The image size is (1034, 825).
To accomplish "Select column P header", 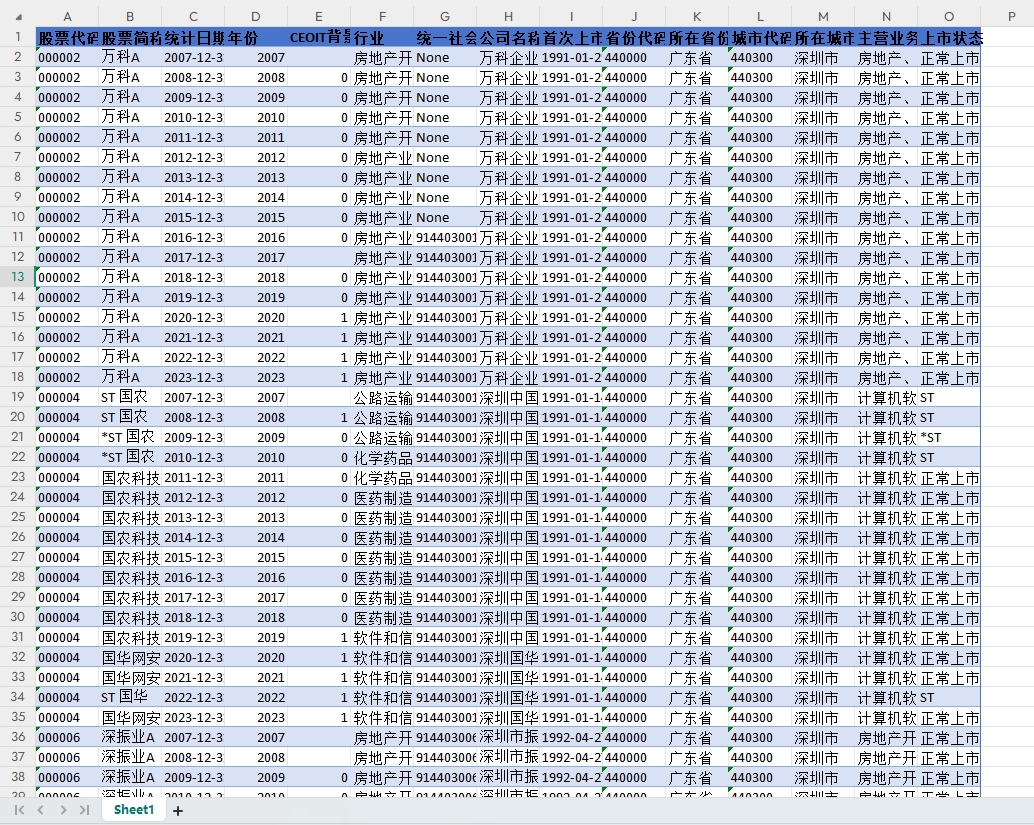I will 1012,16.
